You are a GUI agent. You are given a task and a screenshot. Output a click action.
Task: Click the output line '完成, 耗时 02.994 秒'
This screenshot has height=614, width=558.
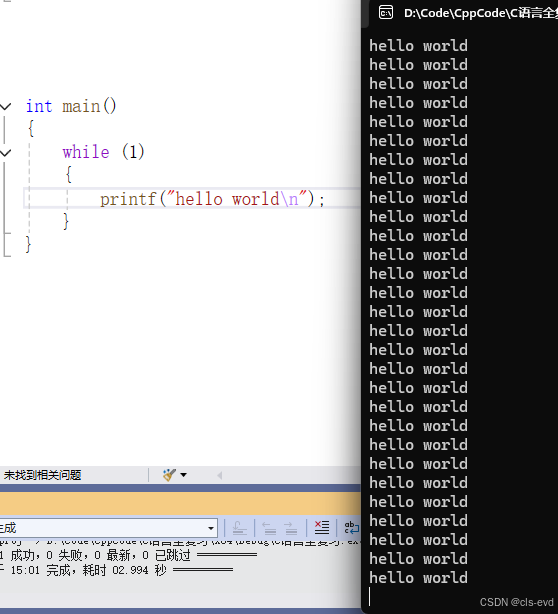pos(106,570)
